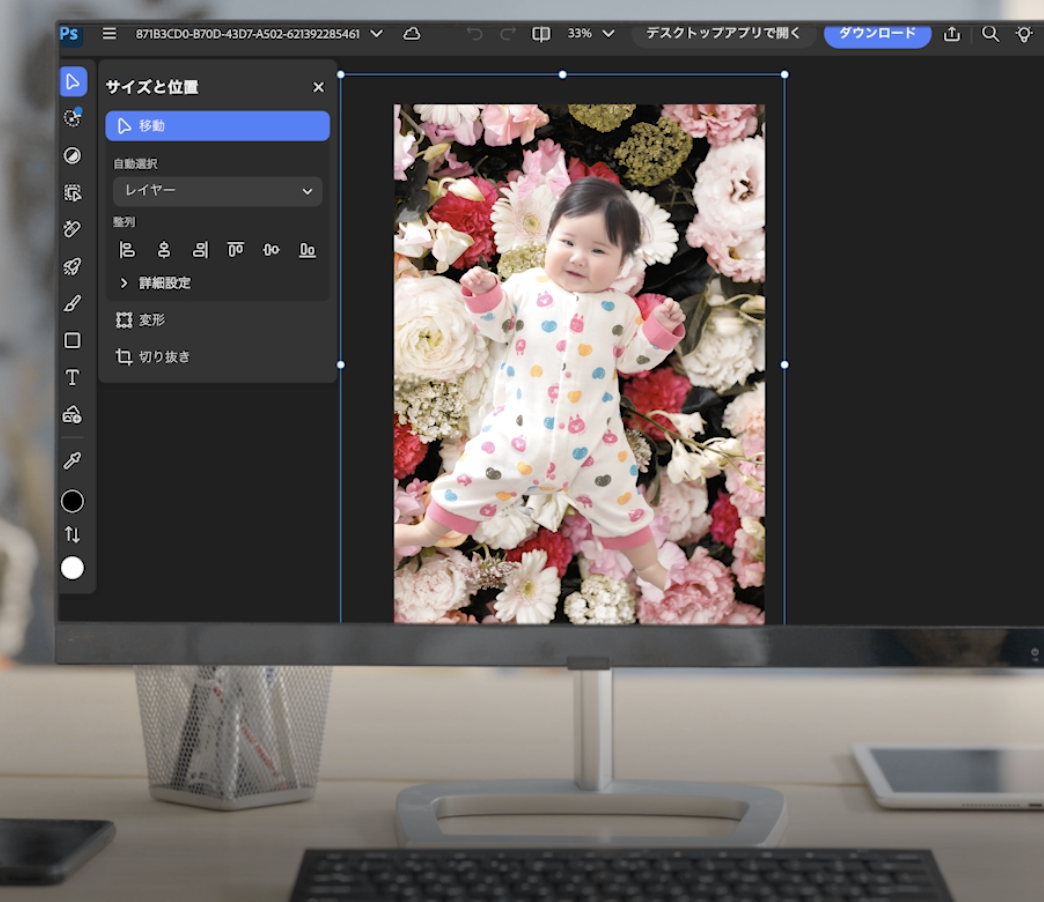Select the Rectangle shape tool
Screen dimensions: 1044x902
coord(72,341)
